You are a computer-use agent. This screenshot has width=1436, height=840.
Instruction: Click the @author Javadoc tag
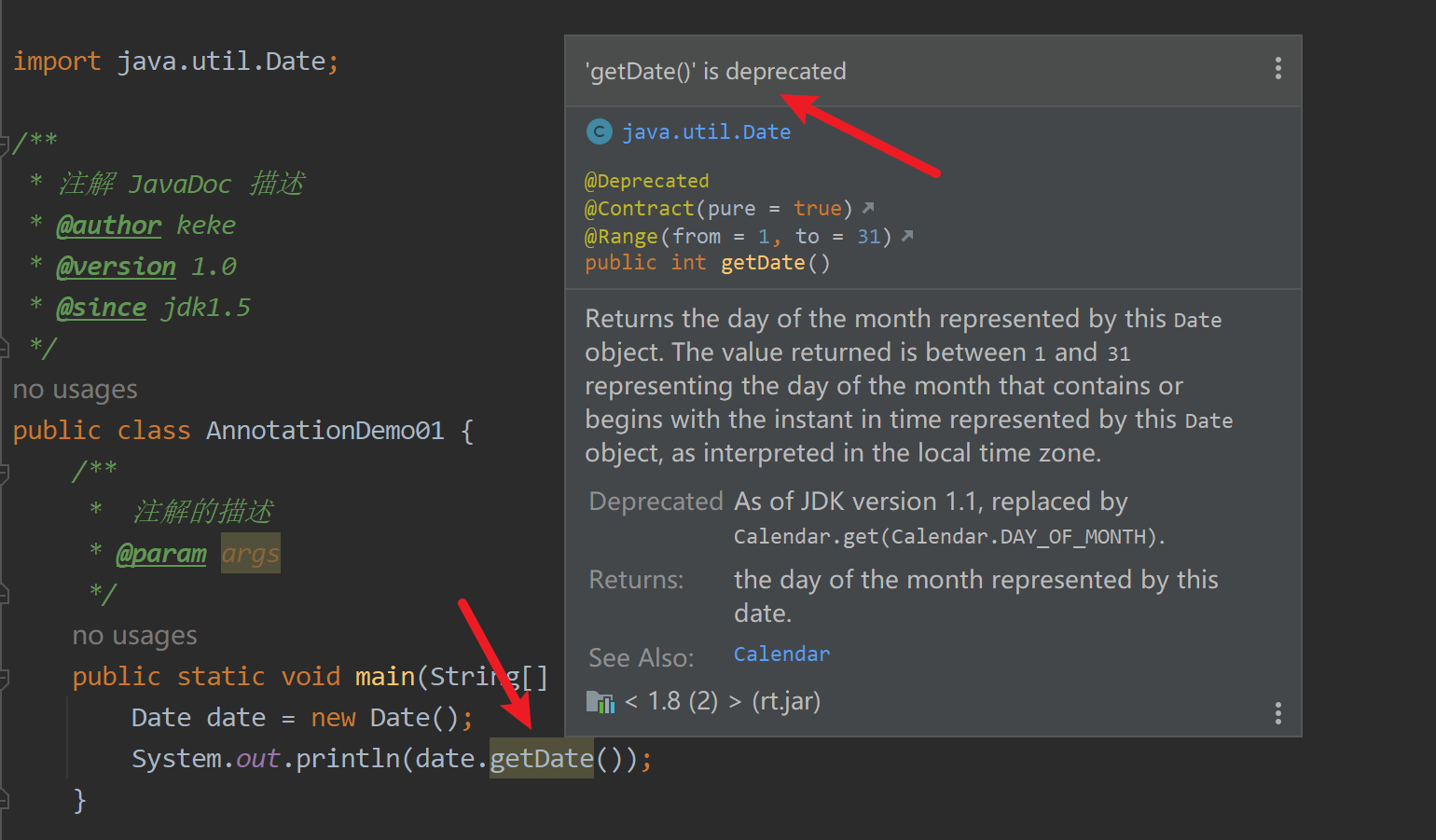[x=108, y=226]
